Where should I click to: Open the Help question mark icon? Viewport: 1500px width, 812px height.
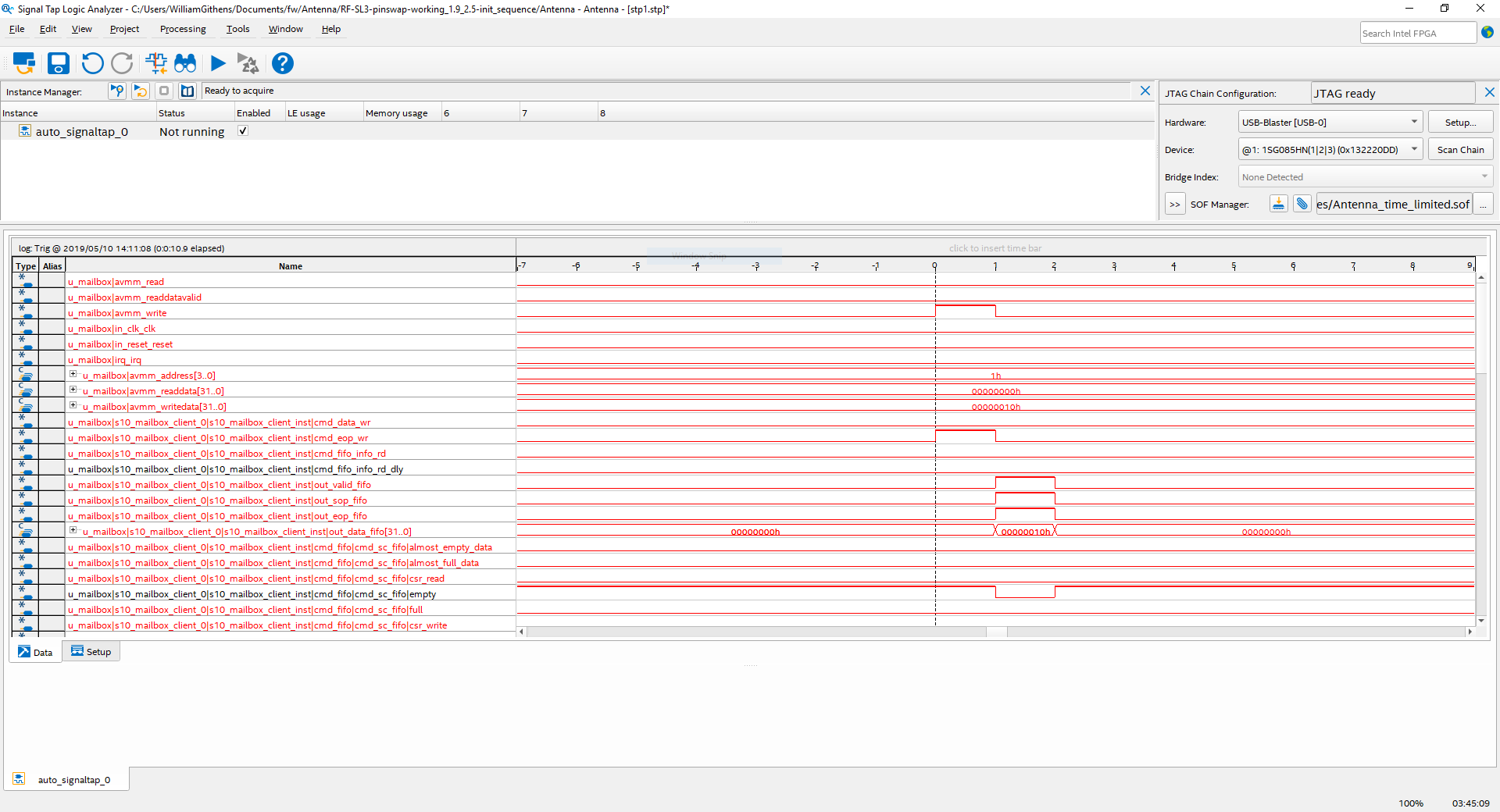283,63
